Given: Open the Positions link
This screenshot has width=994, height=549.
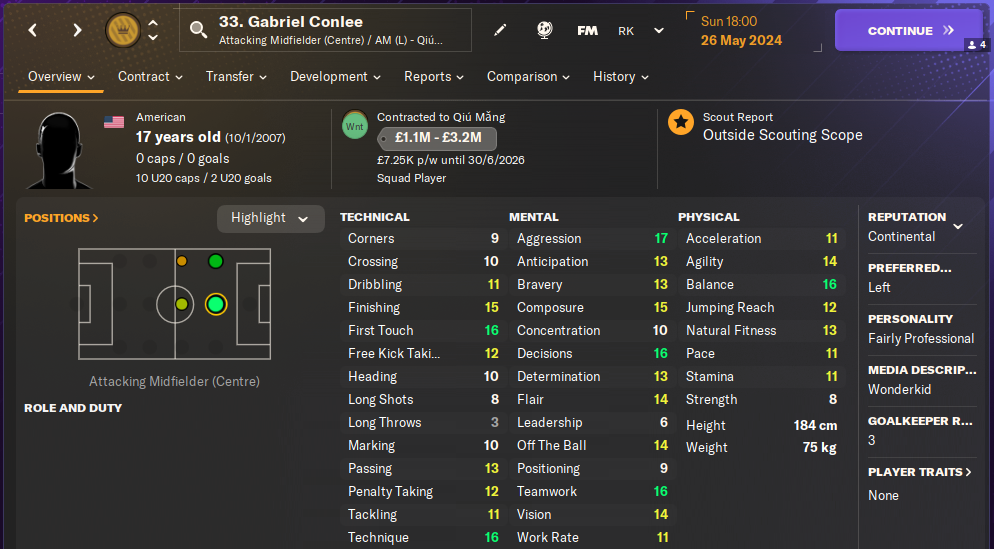Looking at the screenshot, I should point(61,218).
